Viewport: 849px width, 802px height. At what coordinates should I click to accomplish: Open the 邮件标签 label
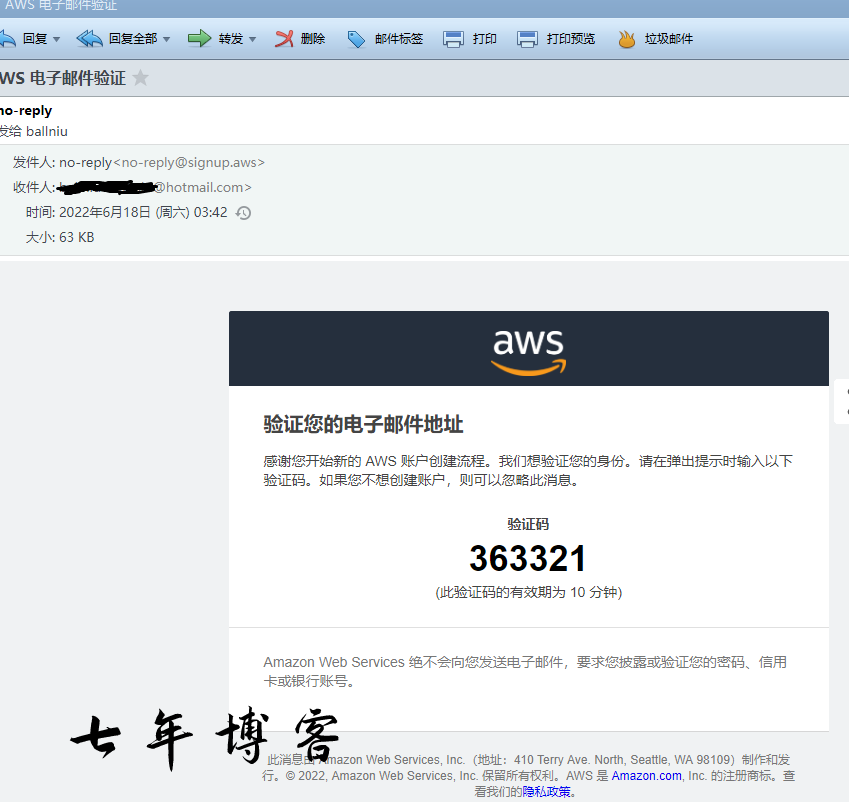pos(399,38)
